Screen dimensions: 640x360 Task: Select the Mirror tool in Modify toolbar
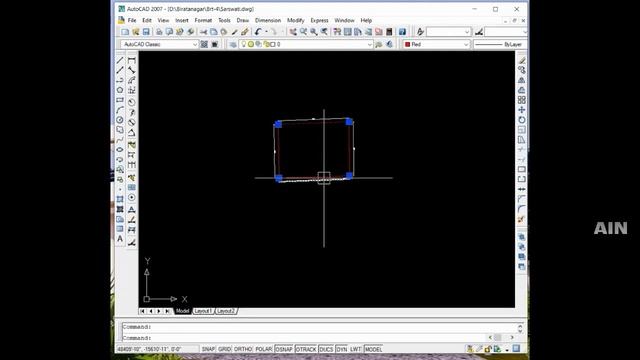pos(522,80)
